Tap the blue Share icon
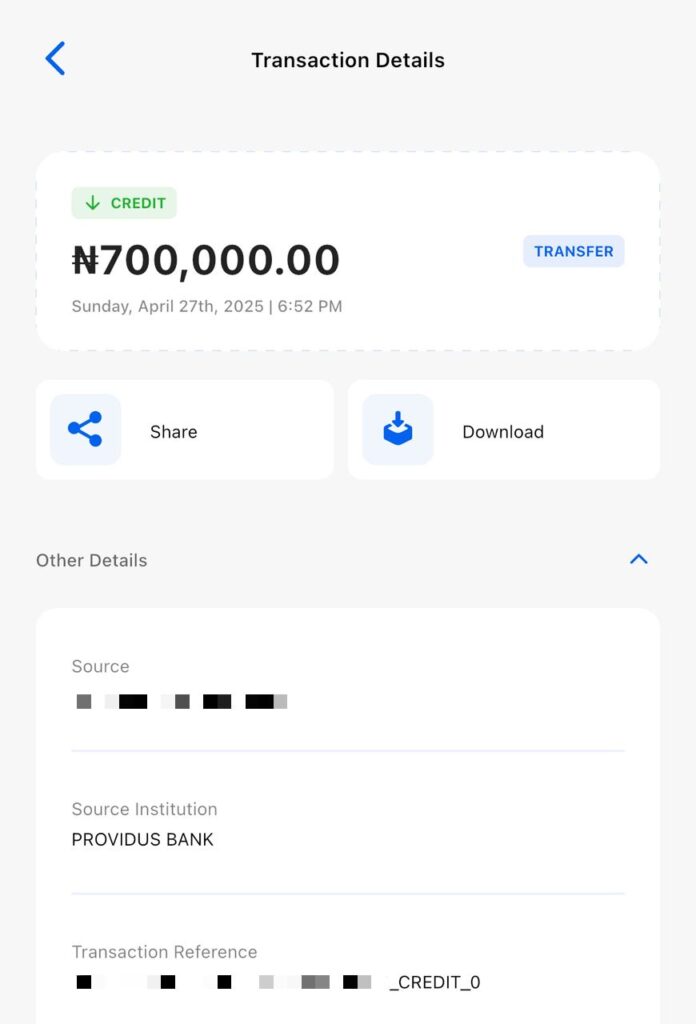This screenshot has height=1024, width=696. click(85, 430)
